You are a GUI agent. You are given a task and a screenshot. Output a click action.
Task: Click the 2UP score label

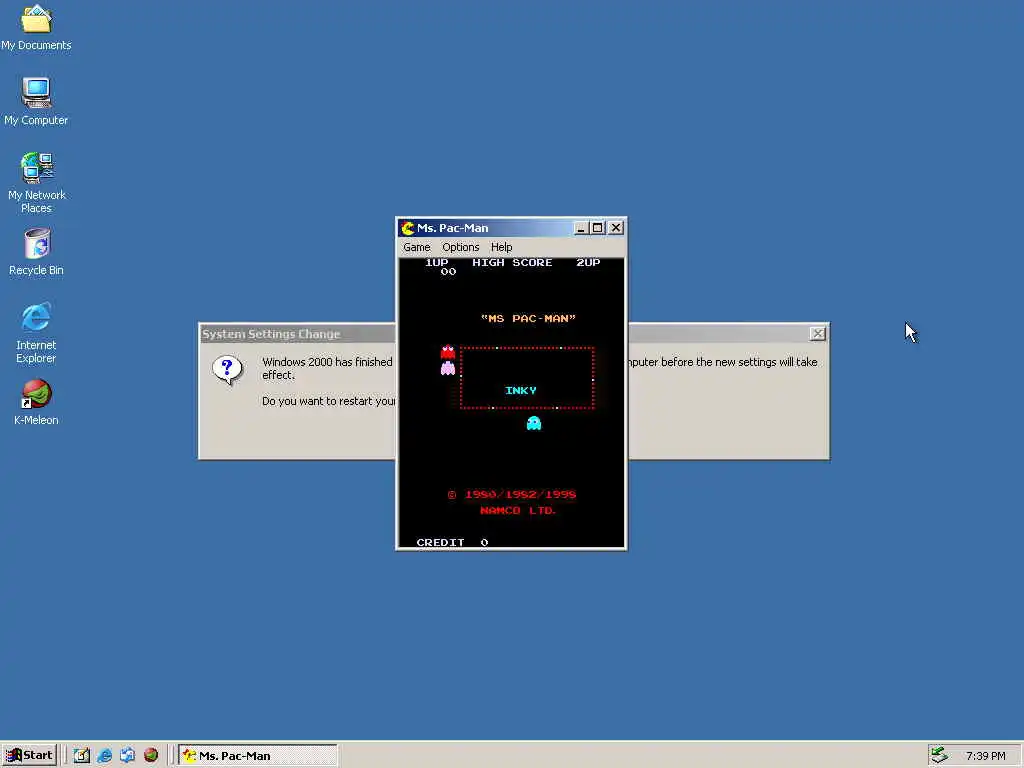(588, 263)
